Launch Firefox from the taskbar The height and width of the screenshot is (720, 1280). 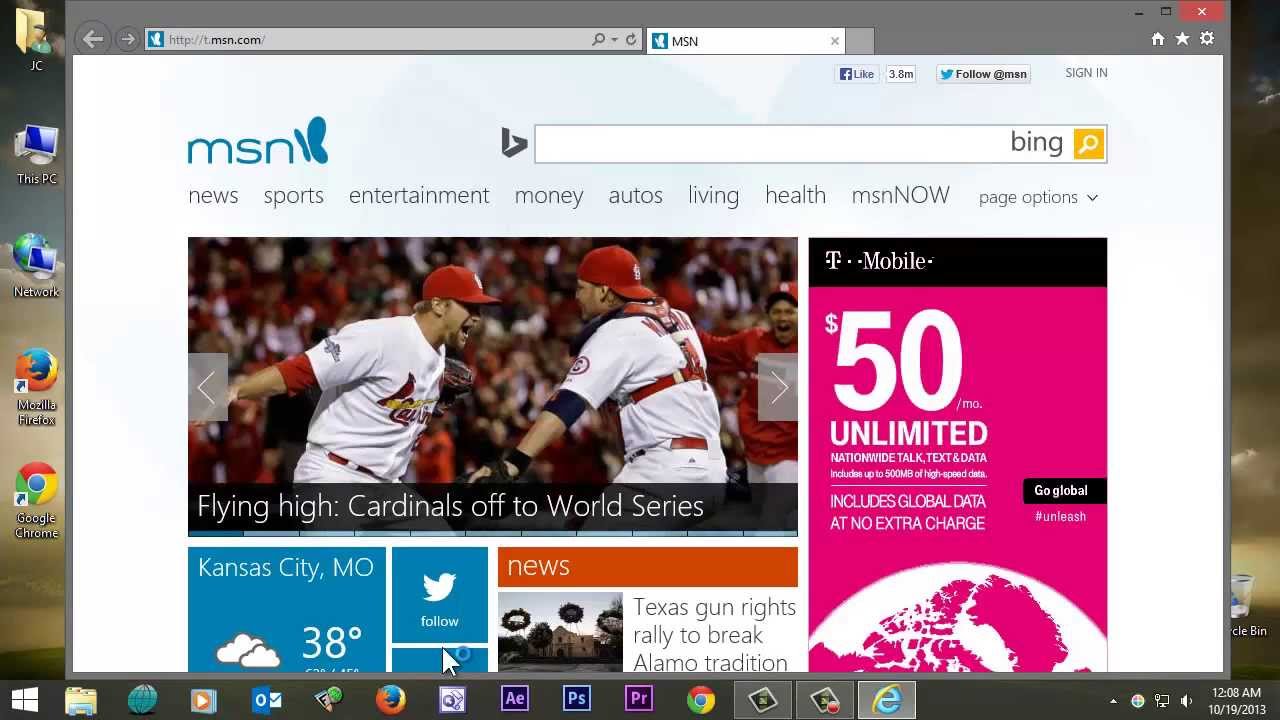coord(391,700)
